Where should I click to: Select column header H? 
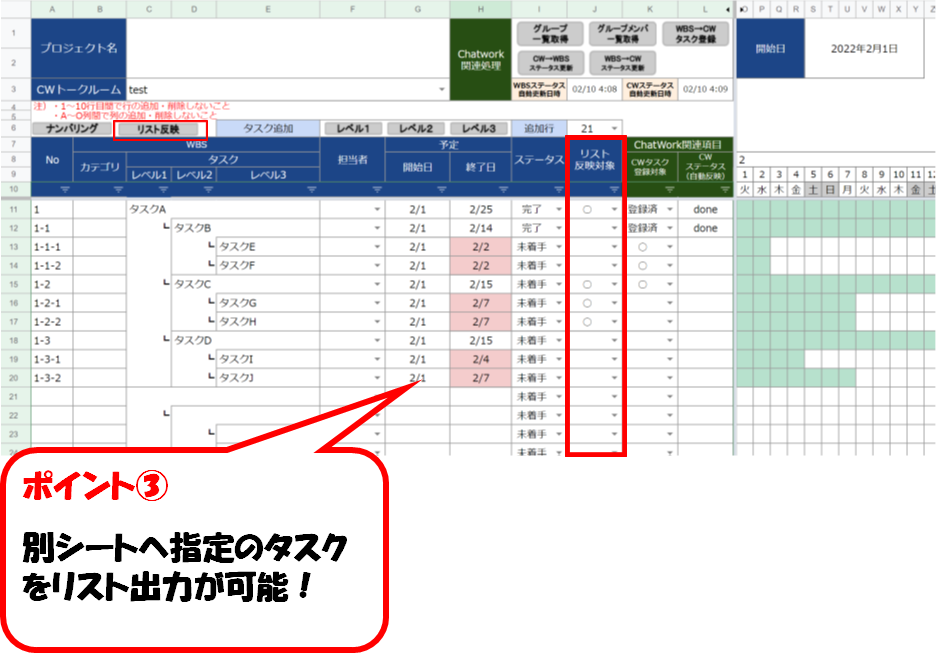[480, 10]
